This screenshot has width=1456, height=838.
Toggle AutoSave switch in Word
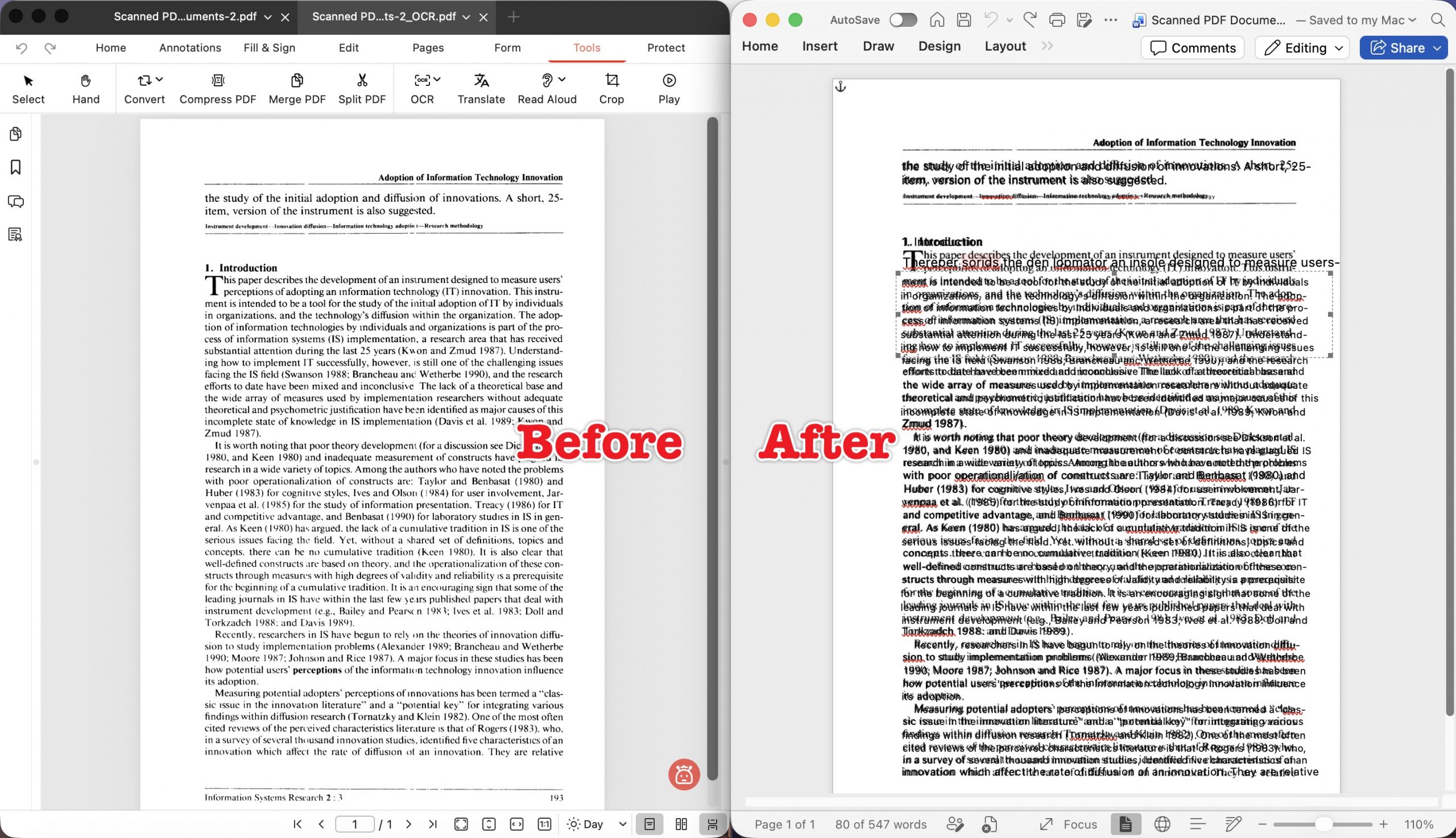(903, 20)
